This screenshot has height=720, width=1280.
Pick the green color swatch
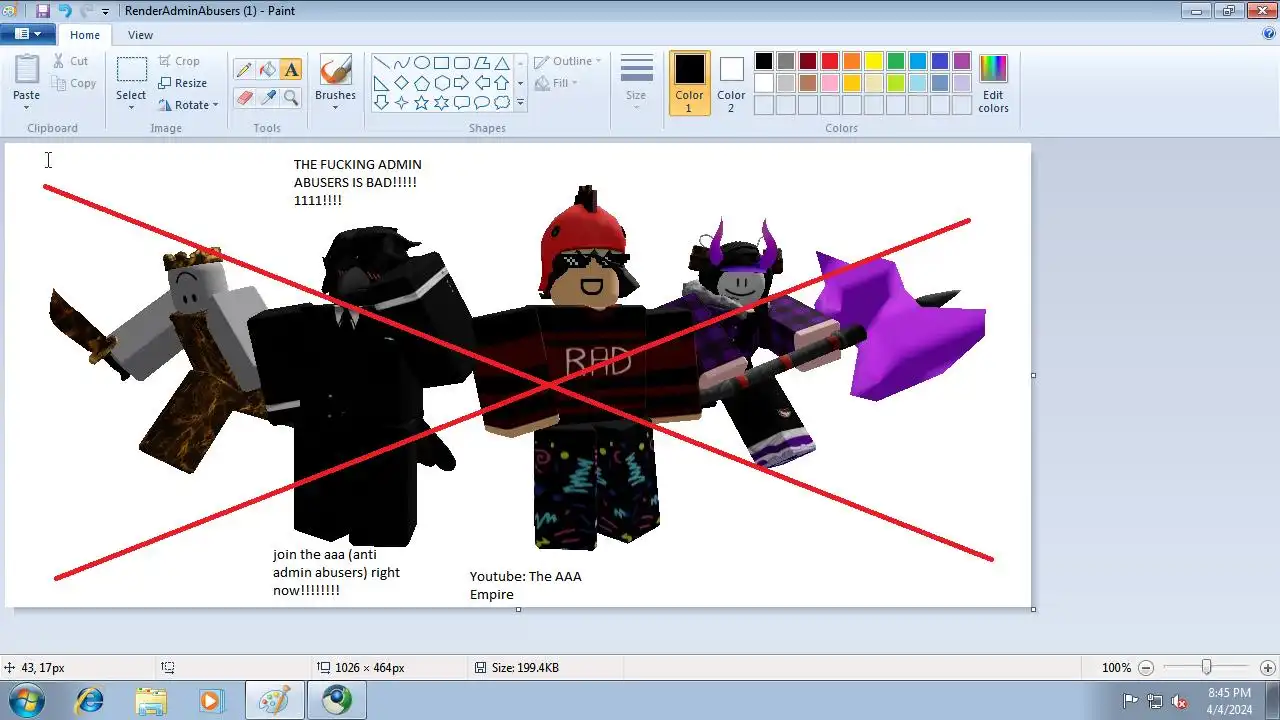[896, 62]
